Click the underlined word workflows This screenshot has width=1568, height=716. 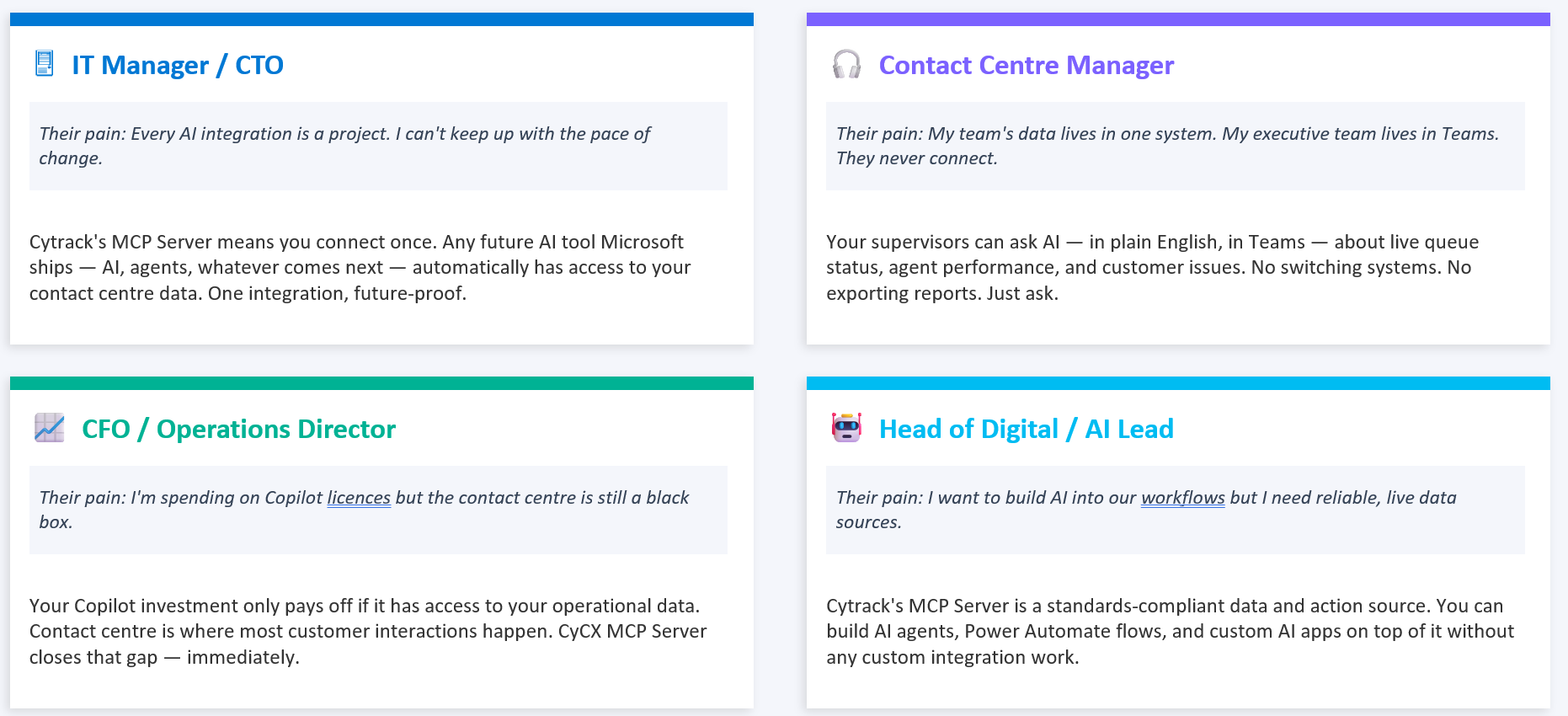coord(1182,498)
